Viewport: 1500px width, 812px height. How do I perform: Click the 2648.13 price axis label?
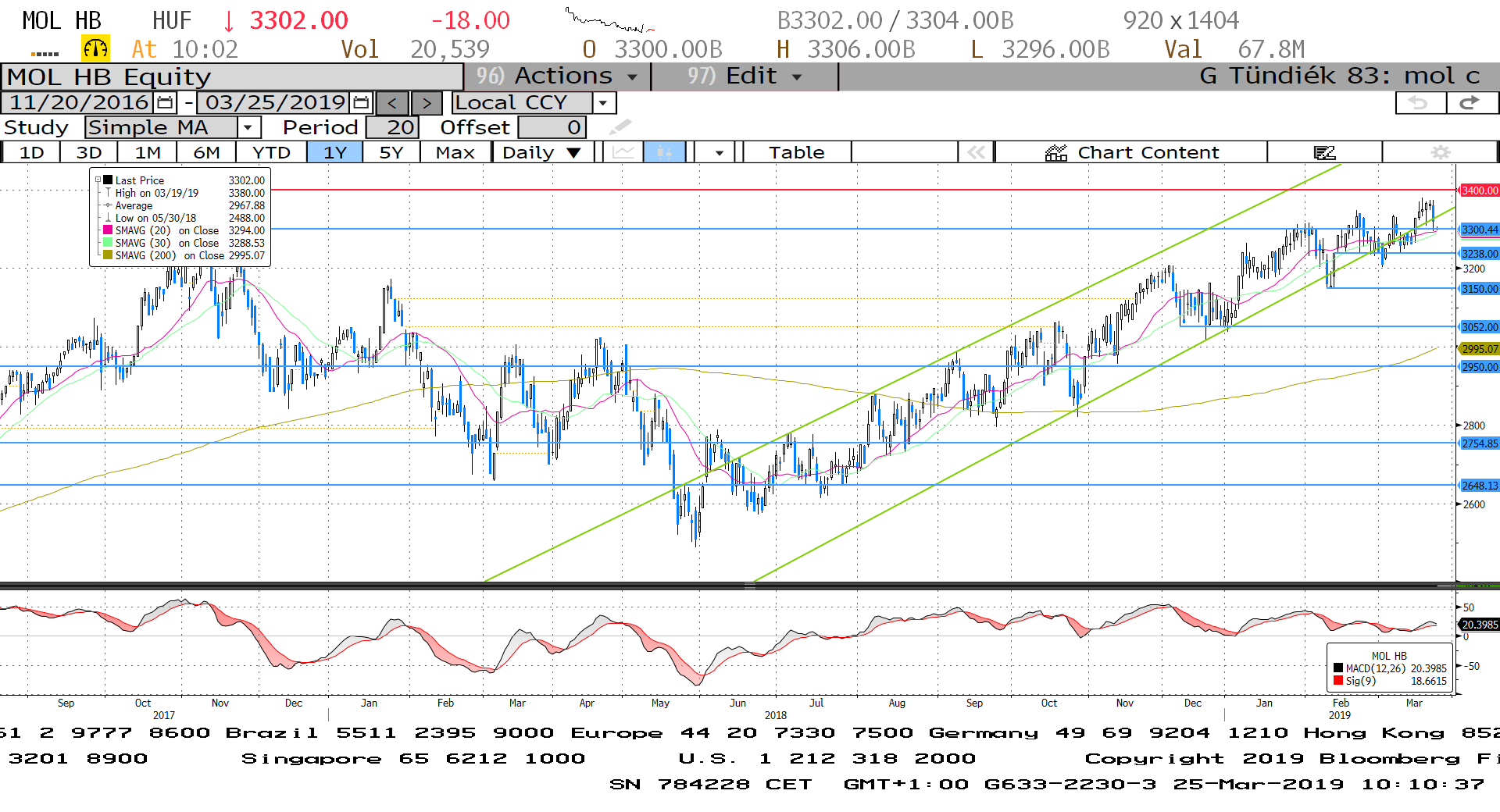(x=1480, y=486)
